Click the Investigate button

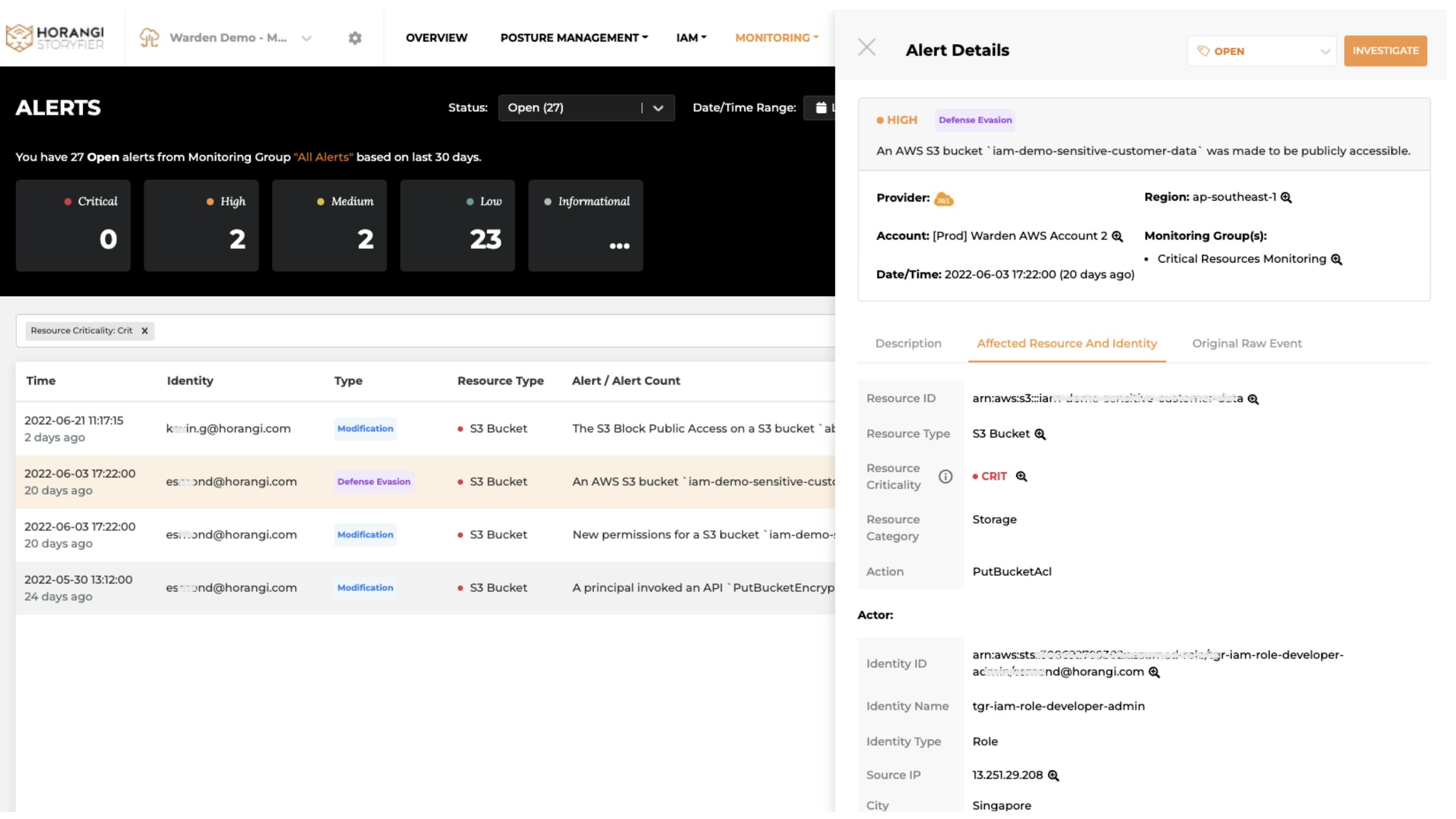(x=1385, y=51)
